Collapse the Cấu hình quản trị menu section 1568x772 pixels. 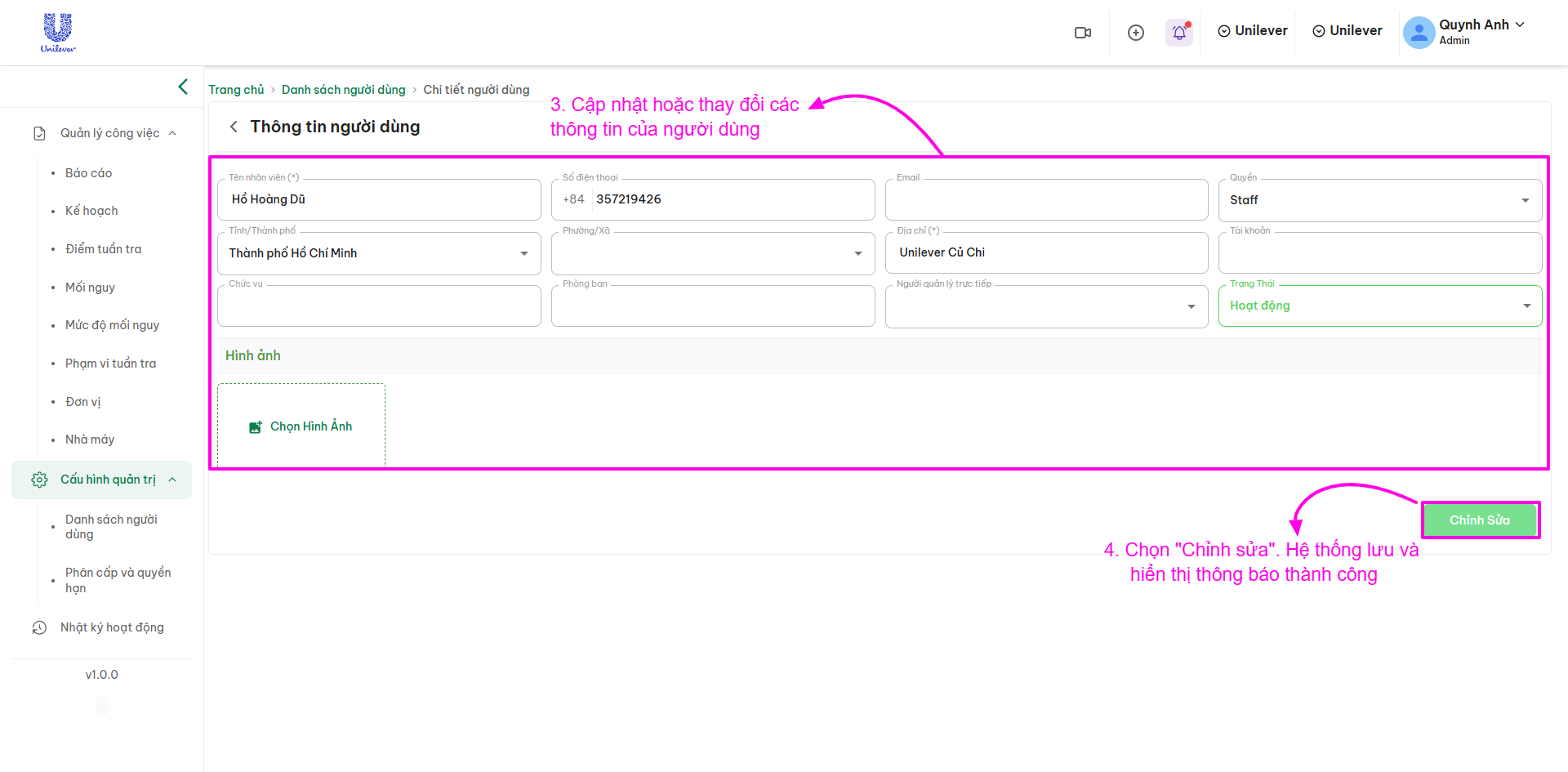172,480
